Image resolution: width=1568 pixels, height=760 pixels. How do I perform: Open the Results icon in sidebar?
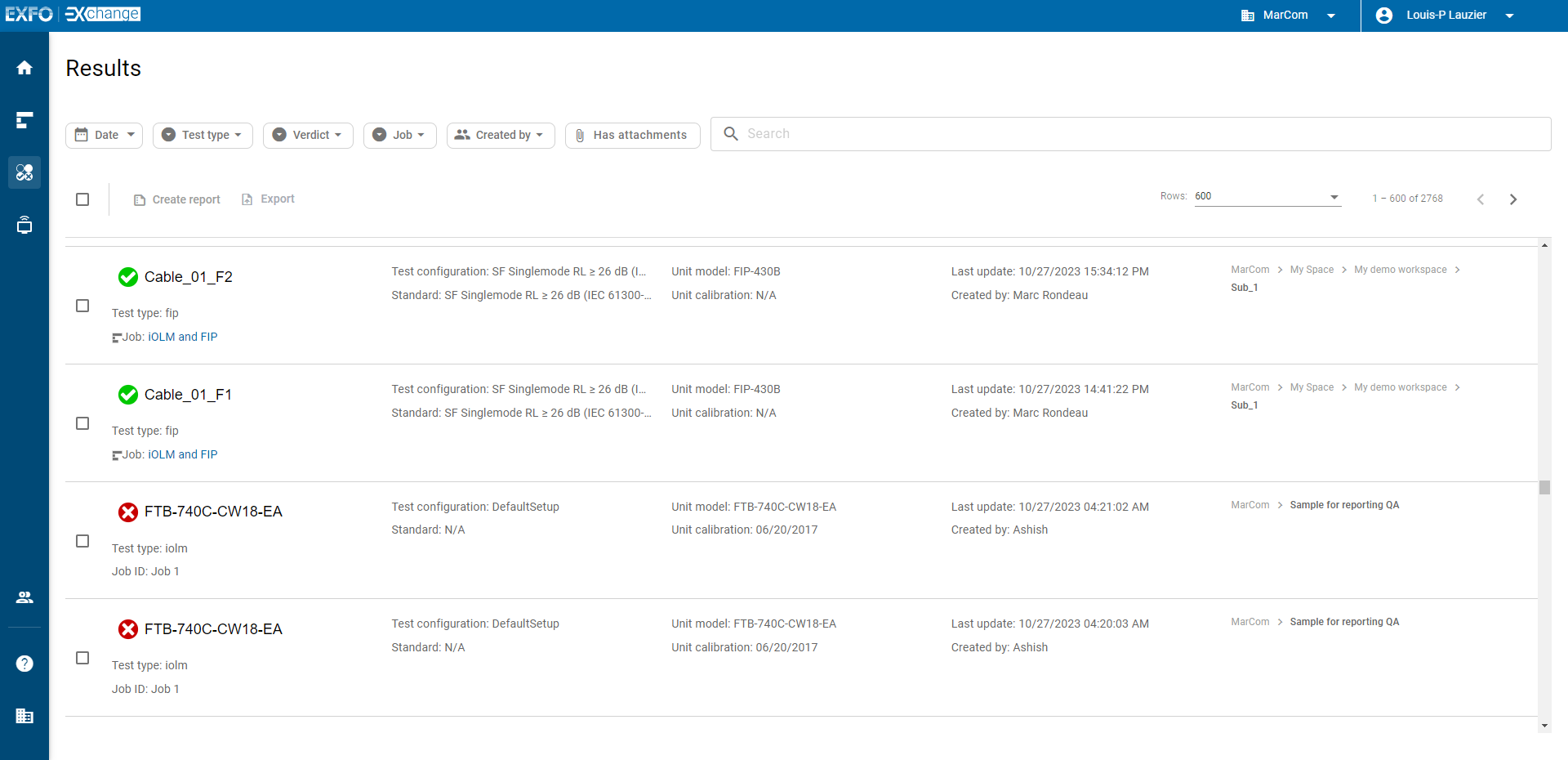click(x=24, y=172)
